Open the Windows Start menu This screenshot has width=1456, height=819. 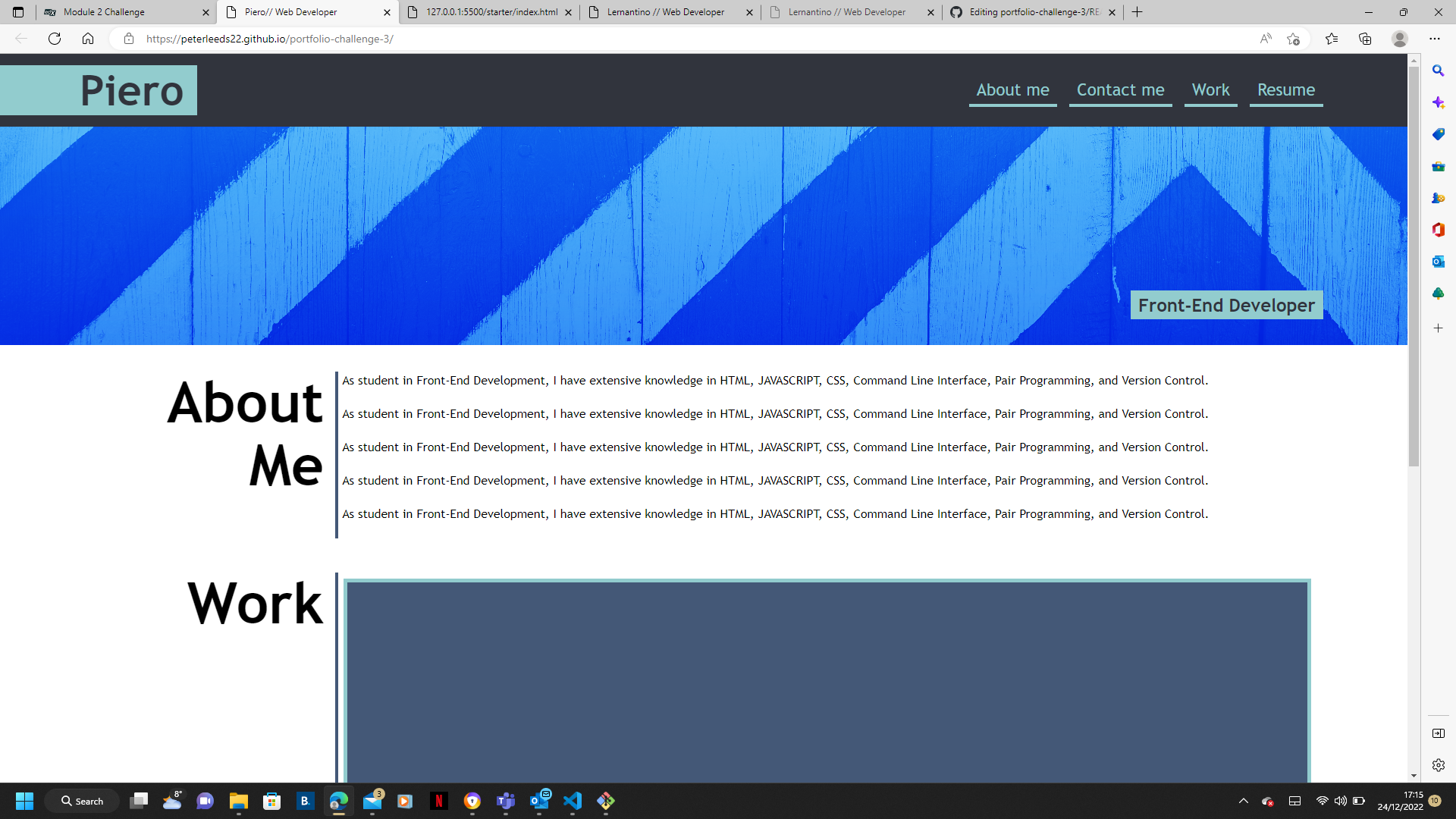[x=24, y=801]
